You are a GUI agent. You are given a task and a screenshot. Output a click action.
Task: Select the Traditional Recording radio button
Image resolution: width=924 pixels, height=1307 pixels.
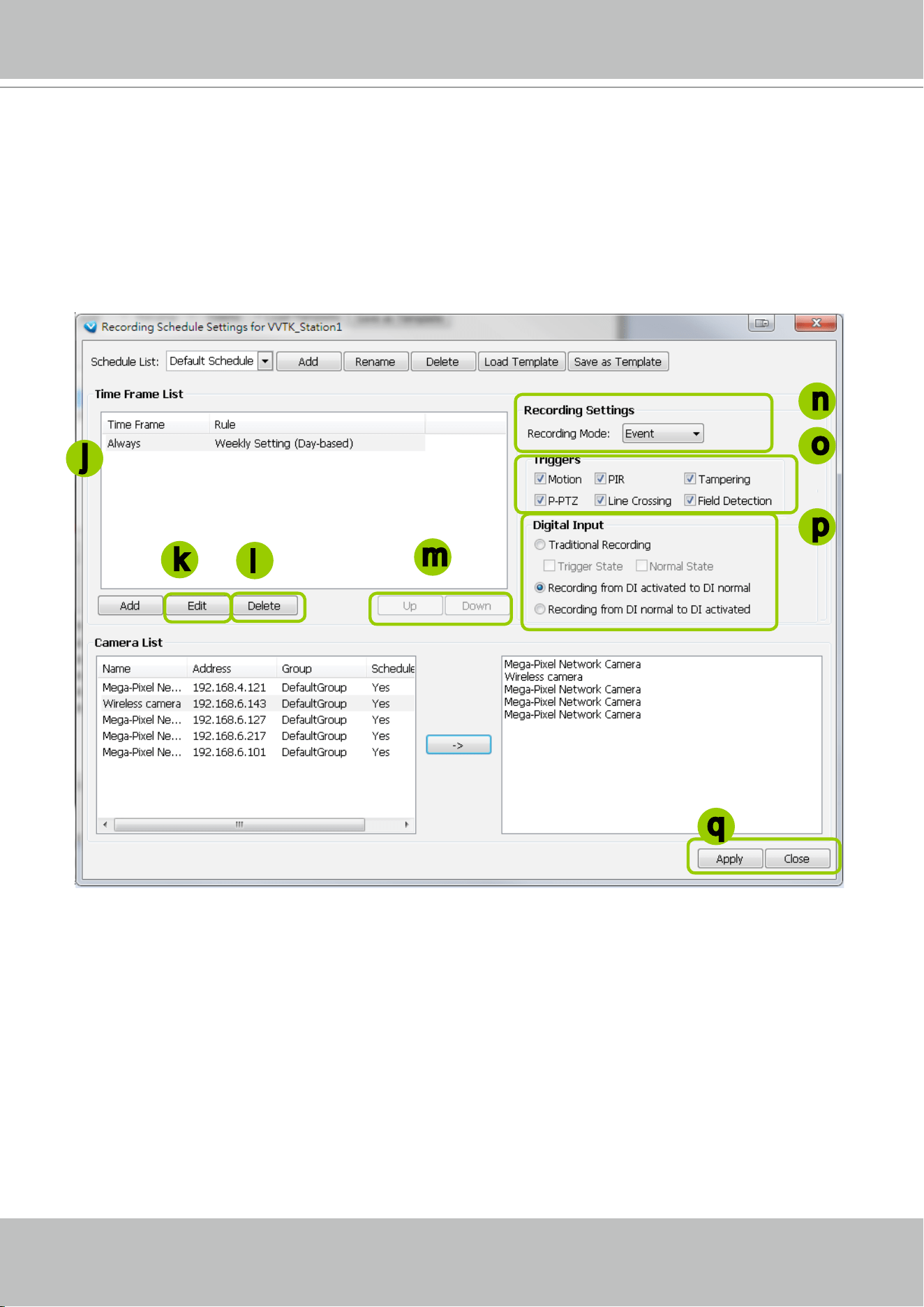(539, 545)
